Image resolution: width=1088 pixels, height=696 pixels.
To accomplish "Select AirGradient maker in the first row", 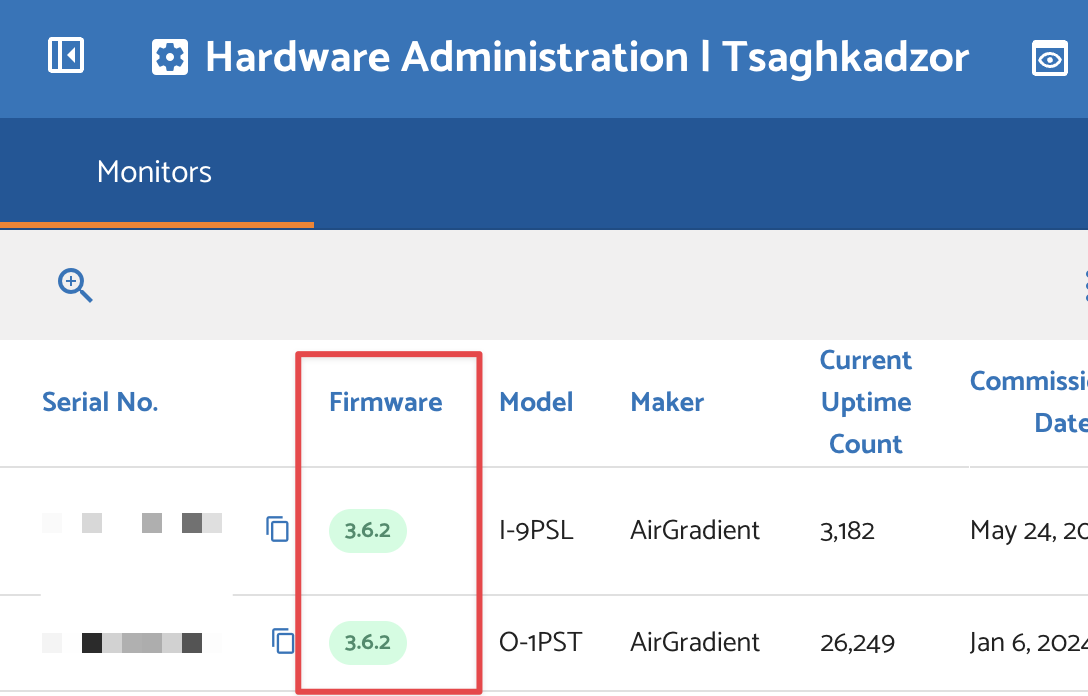I will tap(695, 530).
